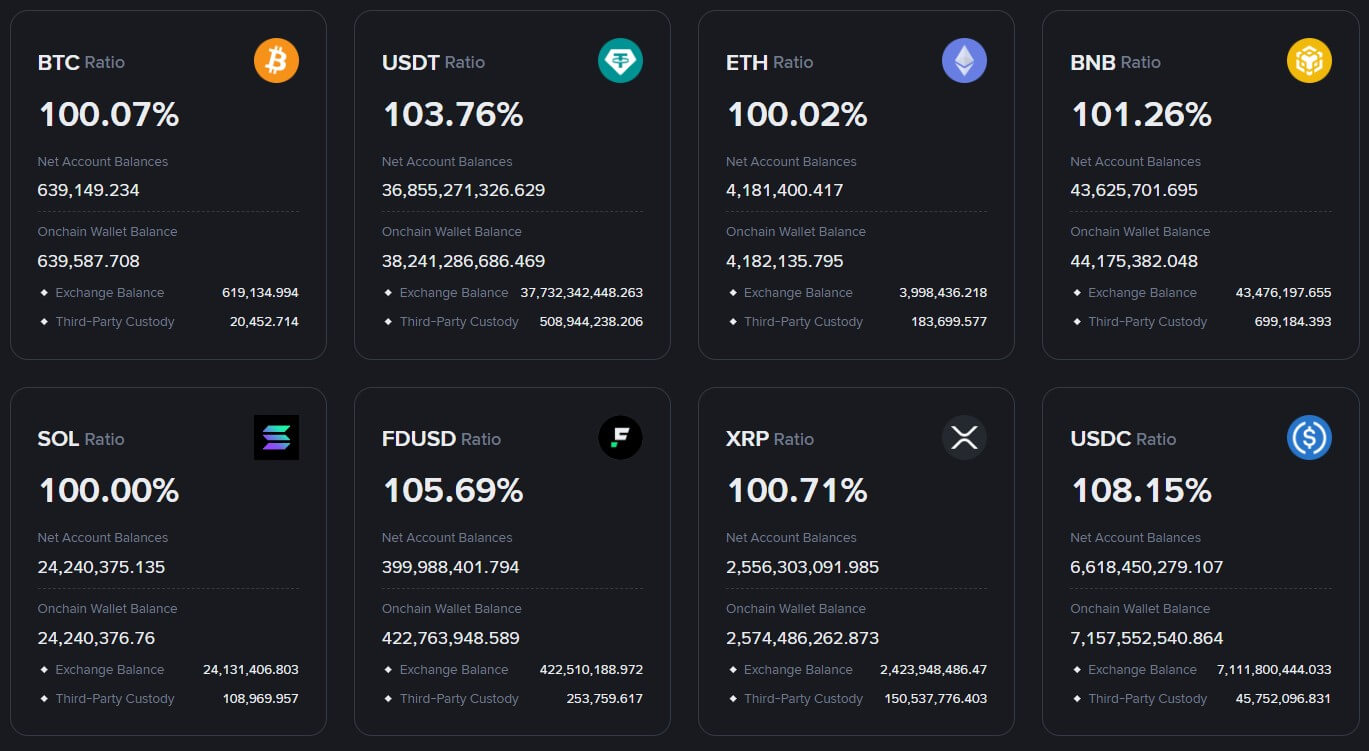This screenshot has width=1369, height=751.
Task: Click the Solana logo icon
Action: 276,438
